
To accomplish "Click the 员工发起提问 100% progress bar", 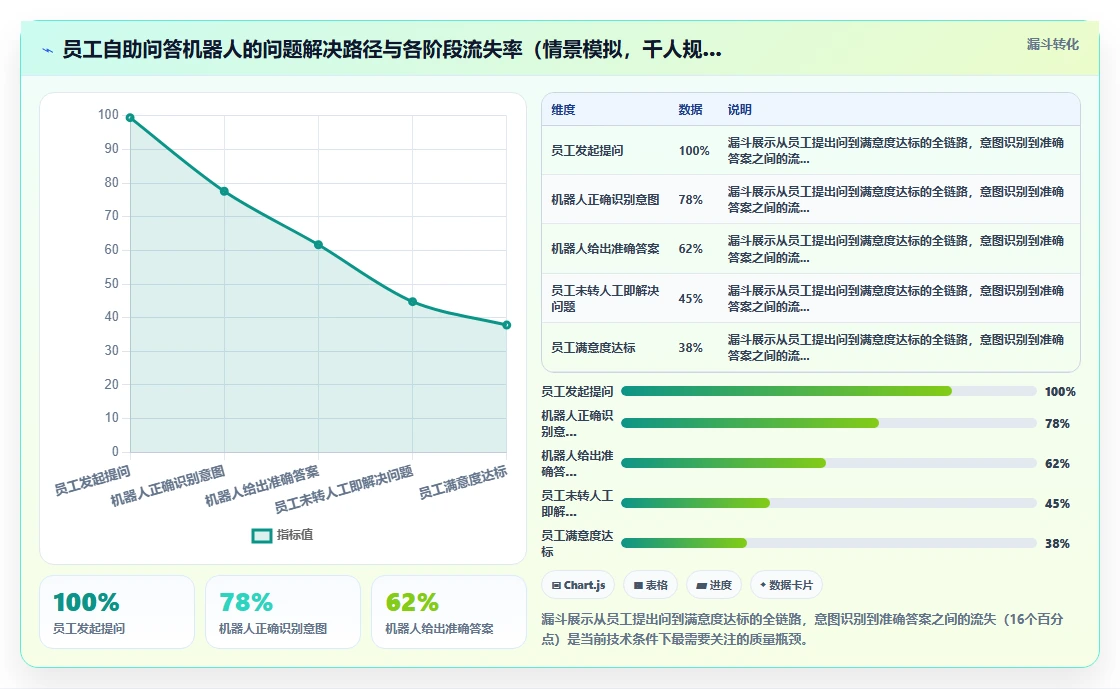I will (x=829, y=391).
